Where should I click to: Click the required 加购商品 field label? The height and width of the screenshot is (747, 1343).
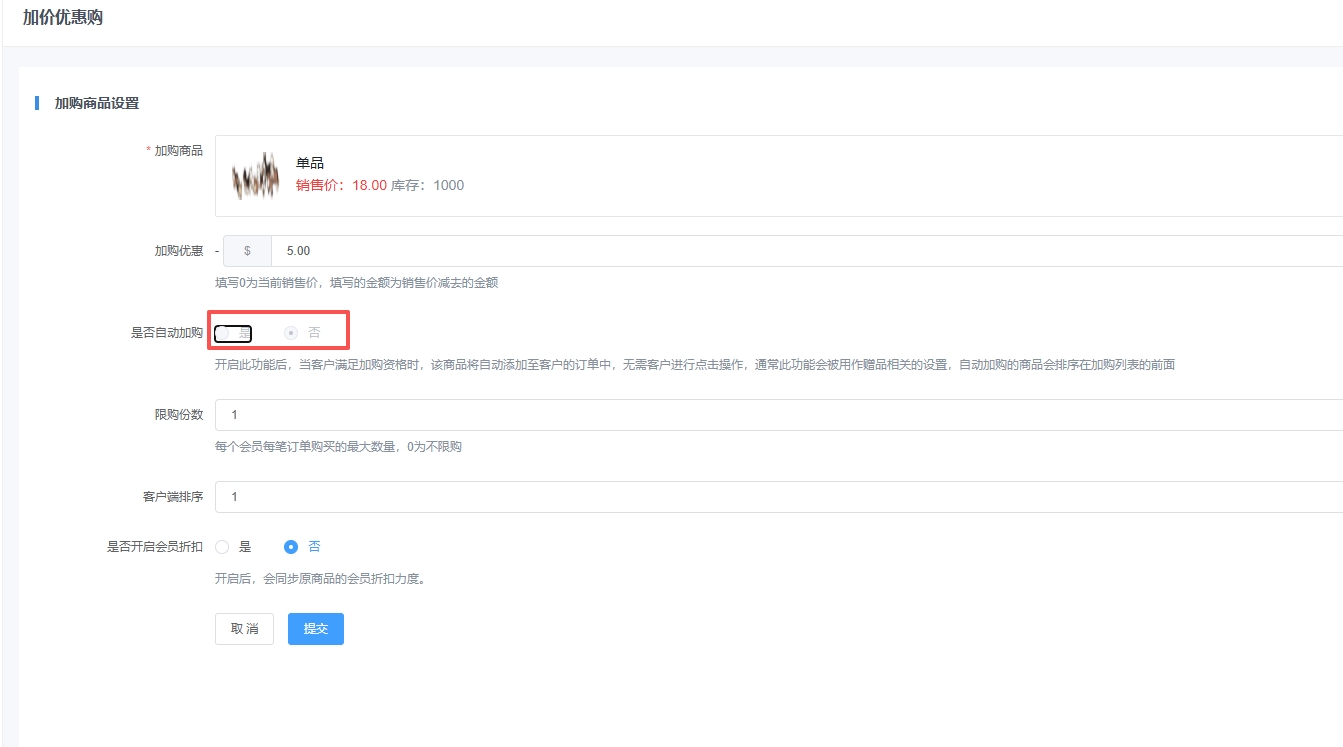(177, 151)
